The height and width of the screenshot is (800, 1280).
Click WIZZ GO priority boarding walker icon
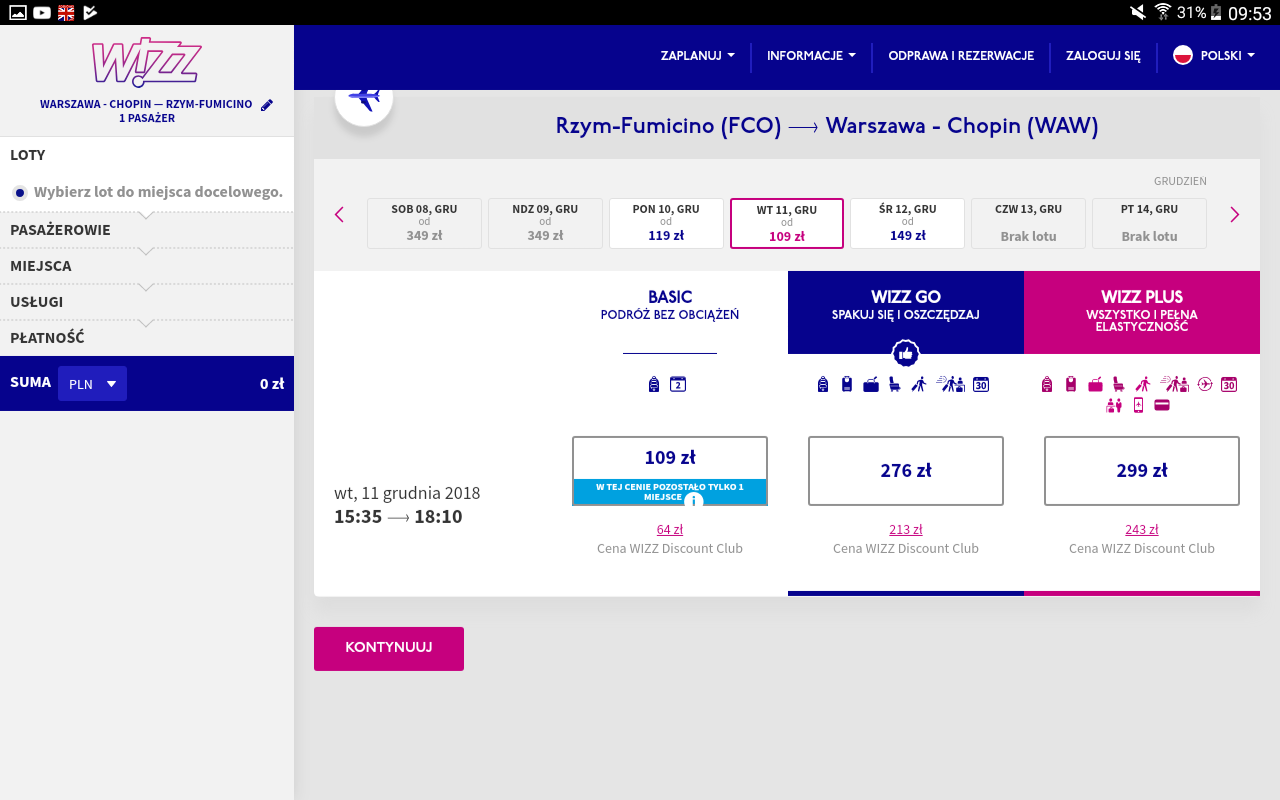pyautogui.click(x=918, y=384)
